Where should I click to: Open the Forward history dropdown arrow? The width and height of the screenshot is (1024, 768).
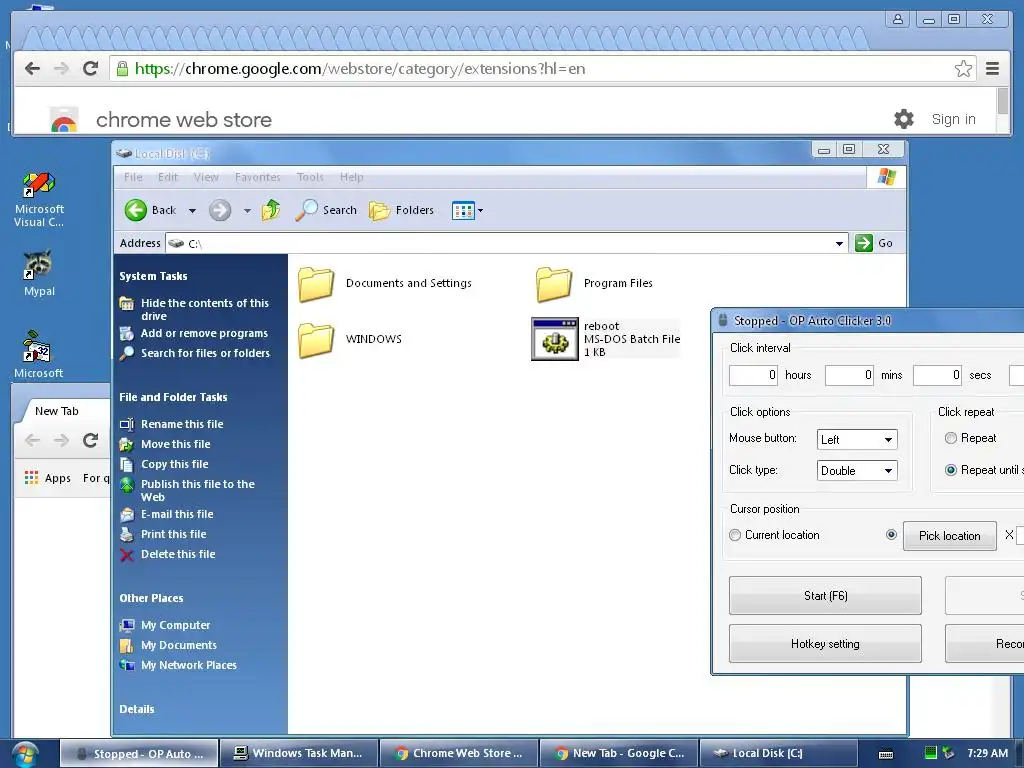pos(247,210)
